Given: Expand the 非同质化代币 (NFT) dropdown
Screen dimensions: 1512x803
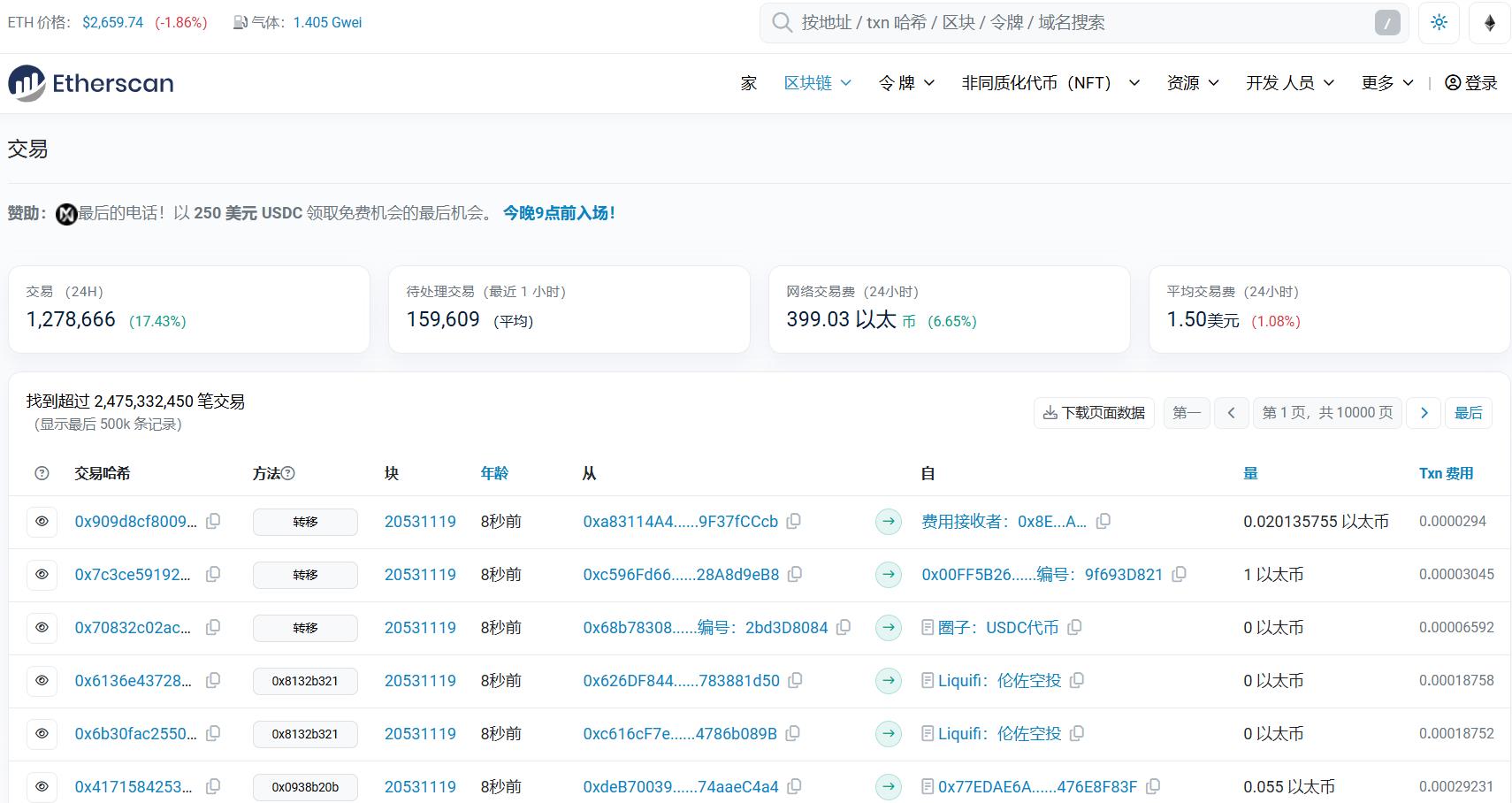Looking at the screenshot, I should tap(1050, 83).
